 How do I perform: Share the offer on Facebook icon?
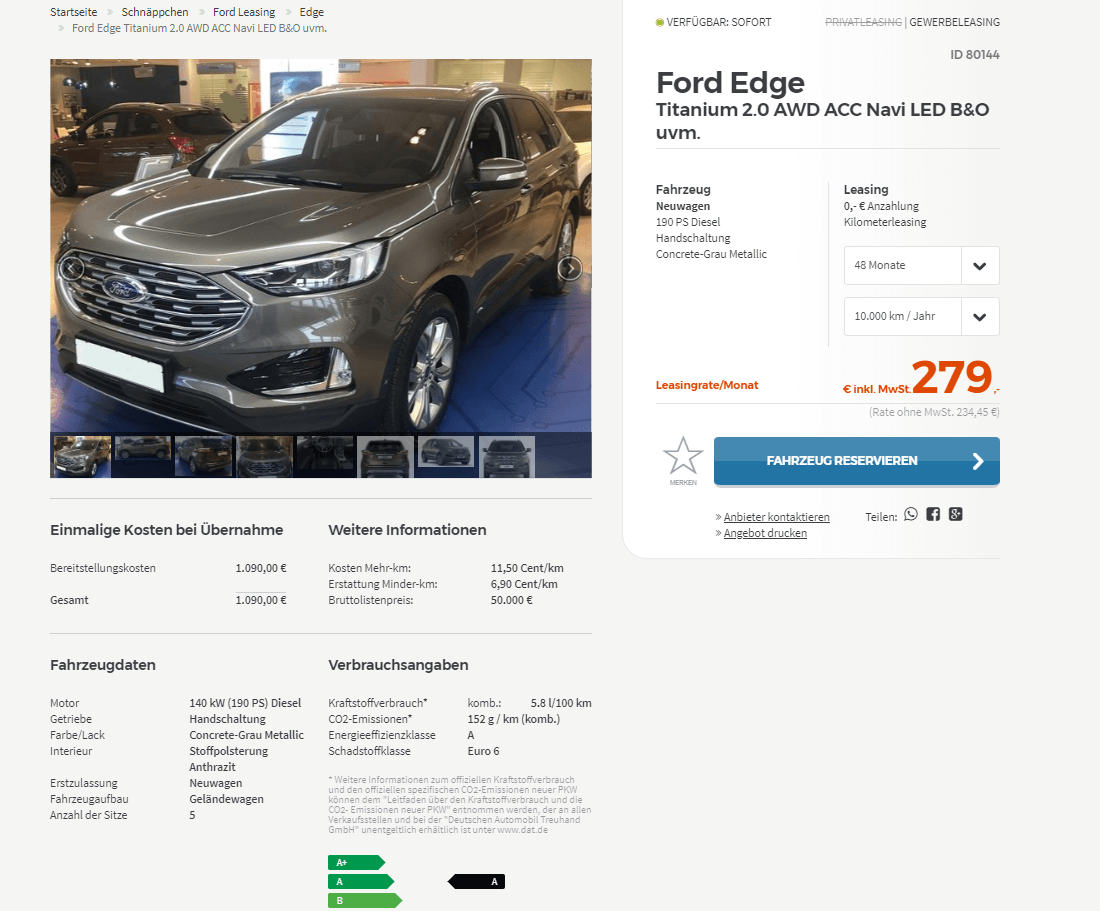point(933,514)
